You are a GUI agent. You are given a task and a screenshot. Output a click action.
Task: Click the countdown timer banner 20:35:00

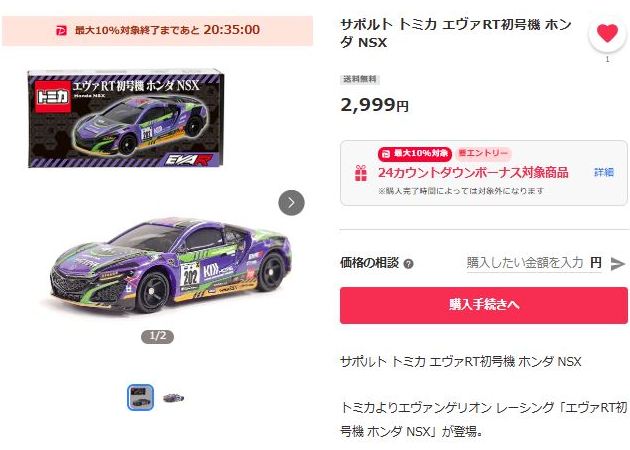pos(158,31)
